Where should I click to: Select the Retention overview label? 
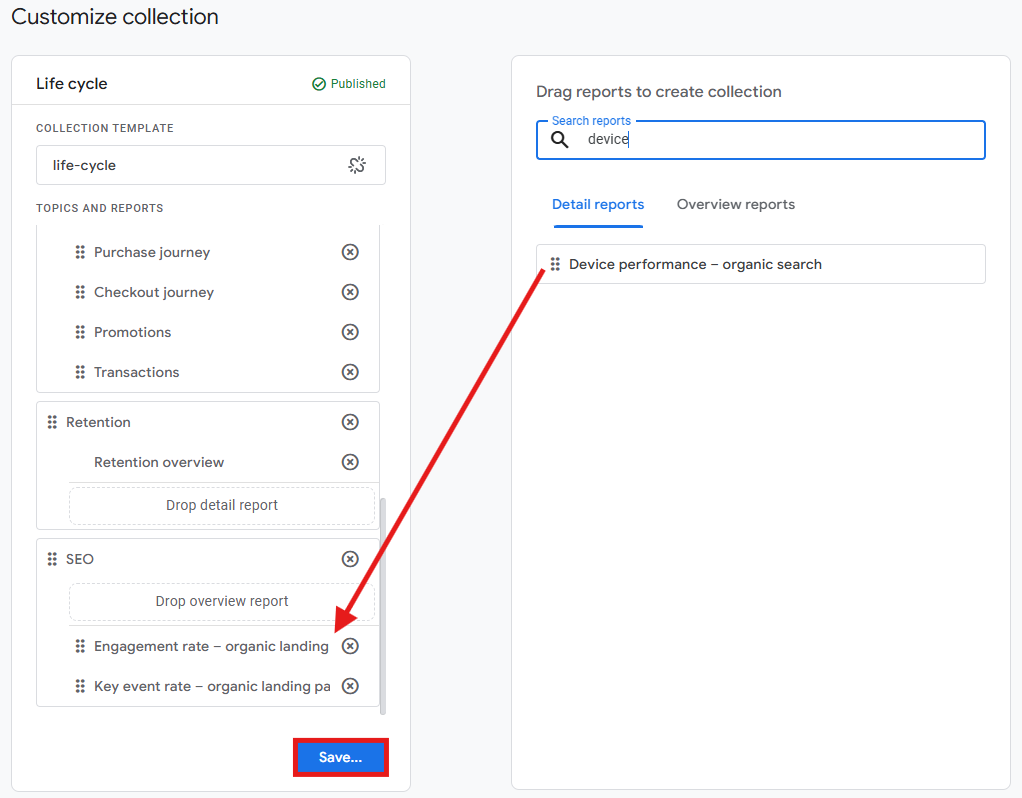pos(159,462)
